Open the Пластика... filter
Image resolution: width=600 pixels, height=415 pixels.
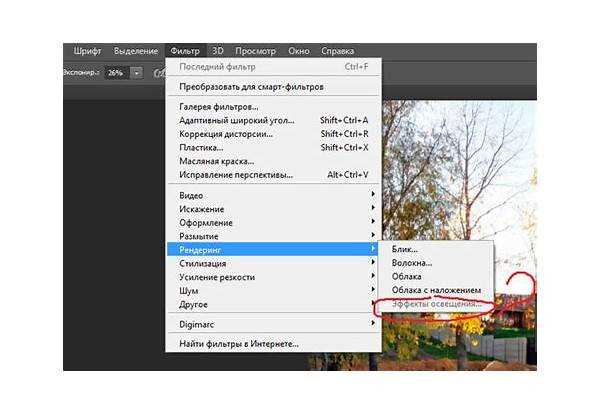pos(274,147)
